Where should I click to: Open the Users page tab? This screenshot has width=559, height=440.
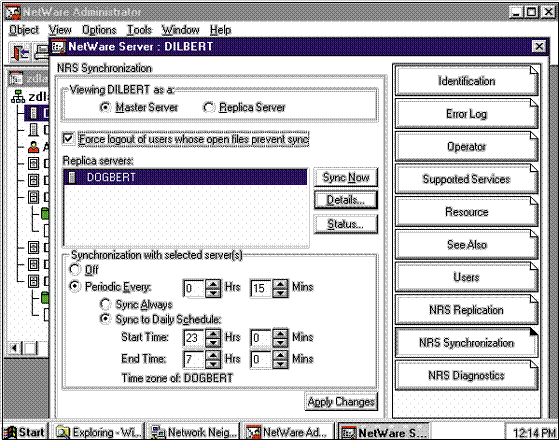[x=466, y=277]
